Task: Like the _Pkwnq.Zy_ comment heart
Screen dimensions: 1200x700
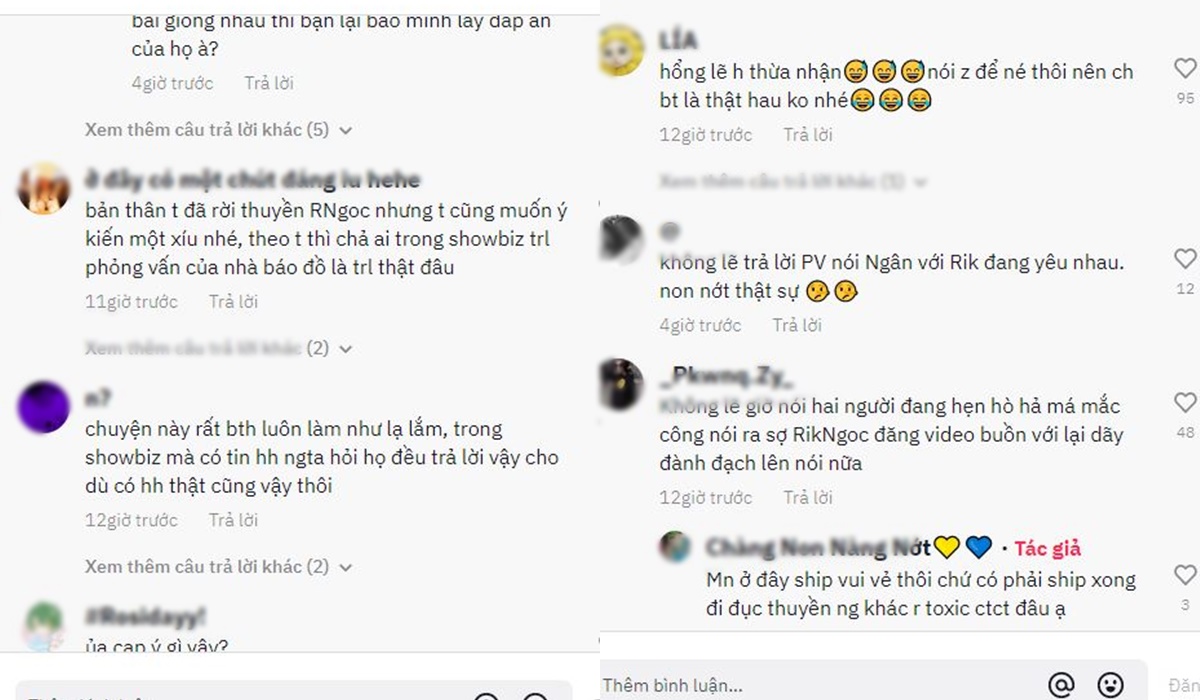Action: click(1185, 403)
